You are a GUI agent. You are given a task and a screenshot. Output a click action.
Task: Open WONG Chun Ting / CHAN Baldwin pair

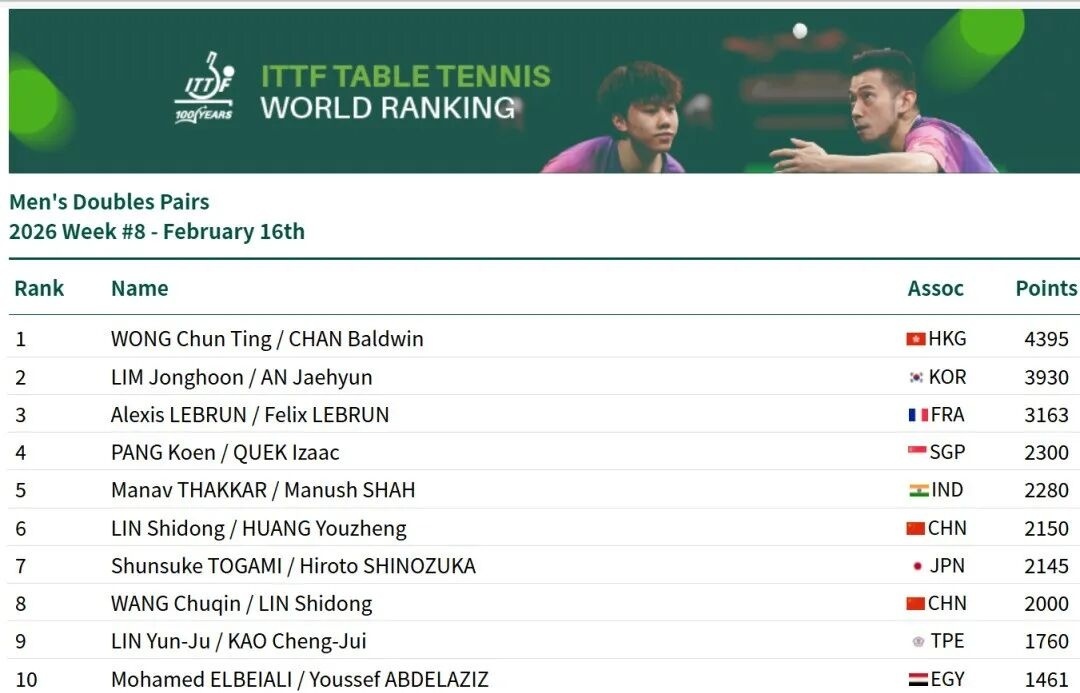pyautogui.click(x=267, y=339)
